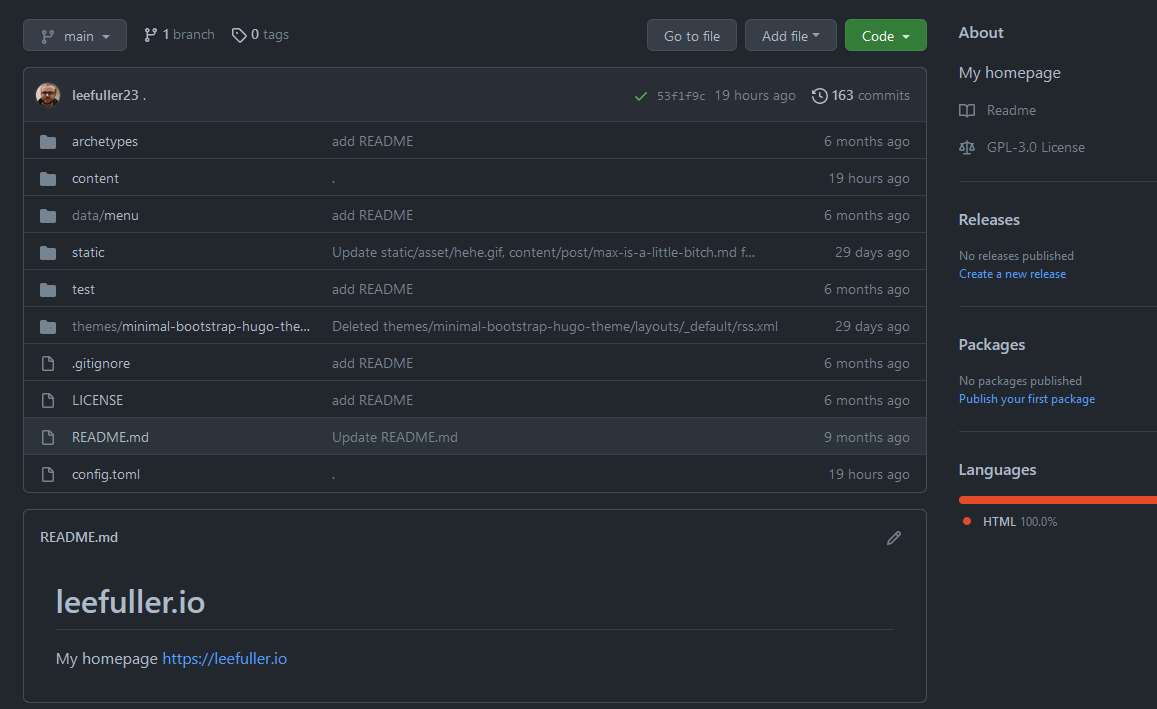Image resolution: width=1157 pixels, height=709 pixels.
Task: Open the leefuller.io homepage link
Action: point(224,658)
